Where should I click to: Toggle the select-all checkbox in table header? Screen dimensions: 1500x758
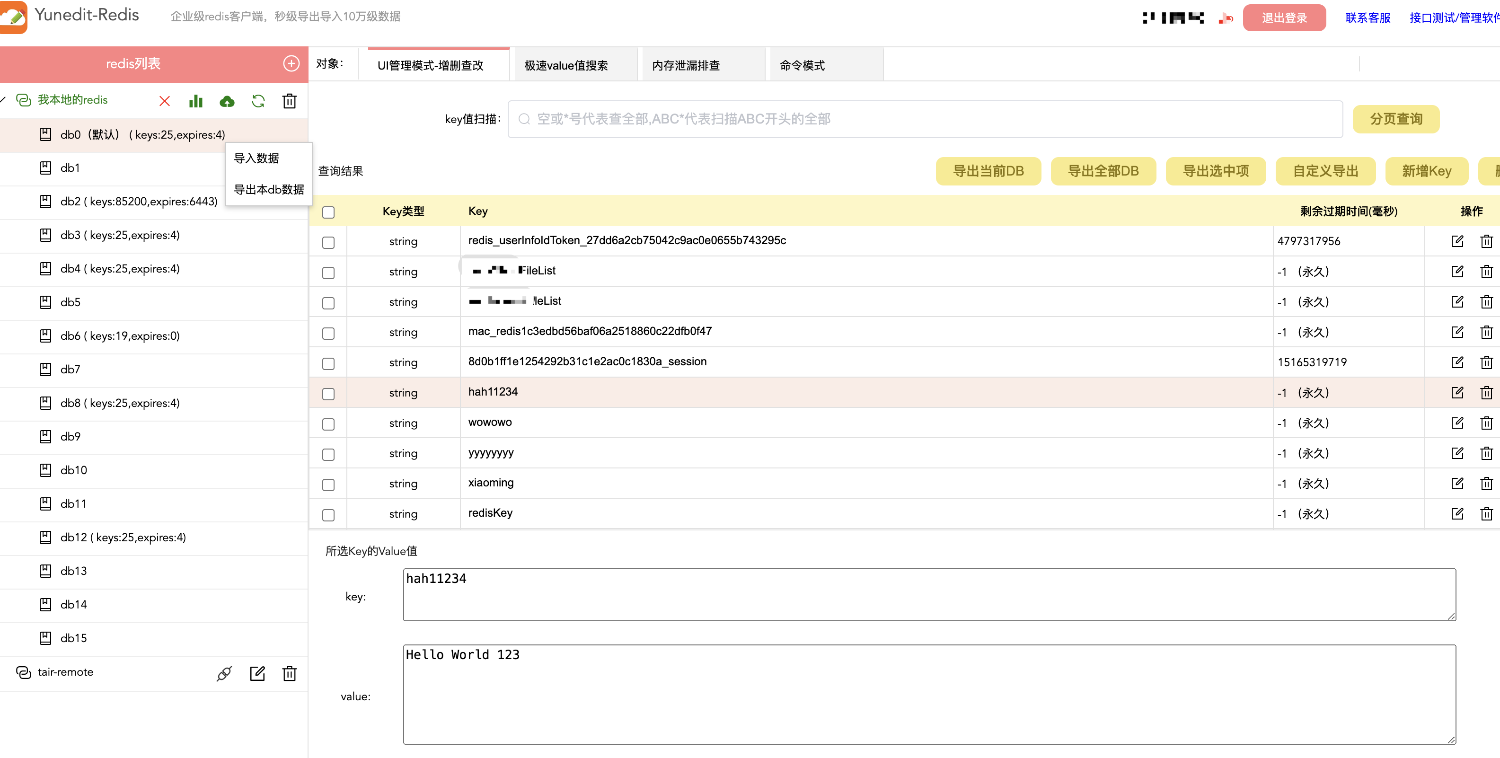point(328,212)
